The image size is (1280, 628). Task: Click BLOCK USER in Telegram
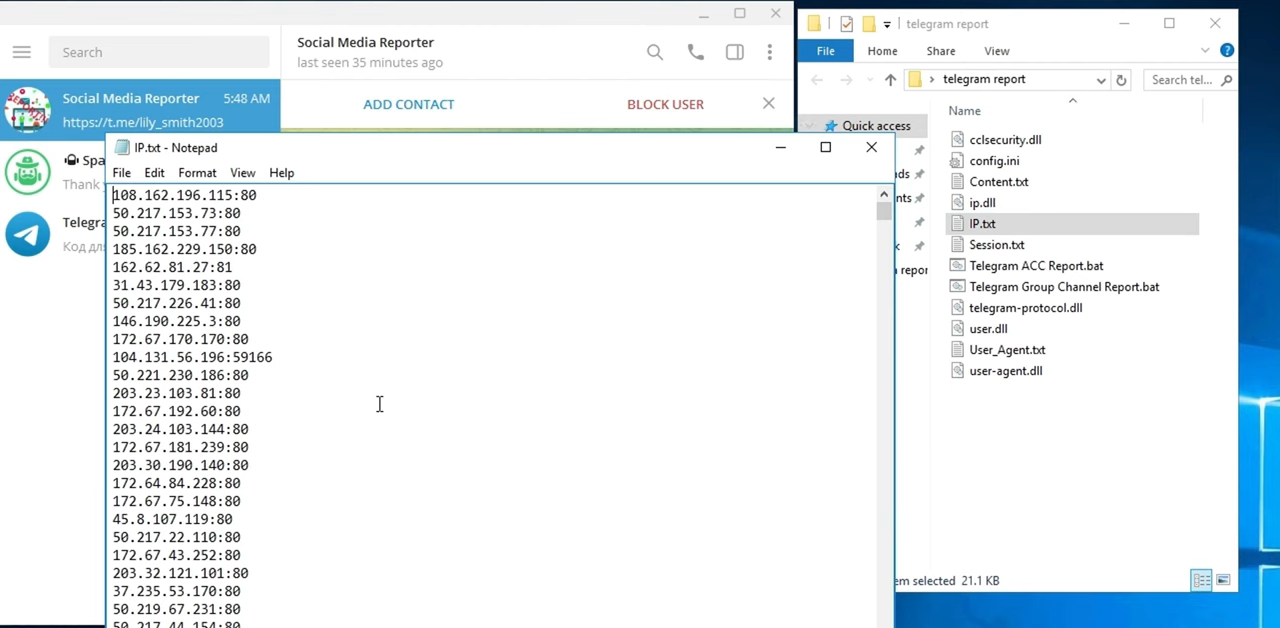[x=665, y=104]
